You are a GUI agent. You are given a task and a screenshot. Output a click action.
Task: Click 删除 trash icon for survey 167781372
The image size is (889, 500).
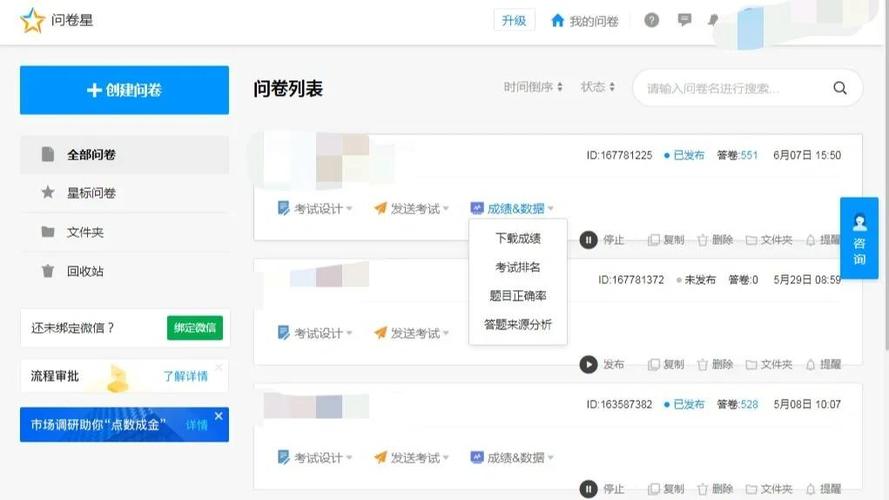(702, 365)
